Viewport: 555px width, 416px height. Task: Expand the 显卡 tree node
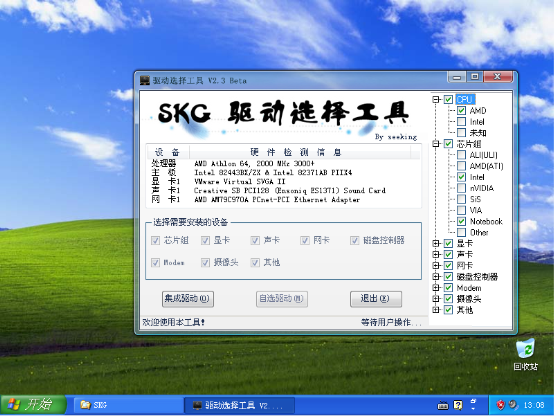click(436, 243)
